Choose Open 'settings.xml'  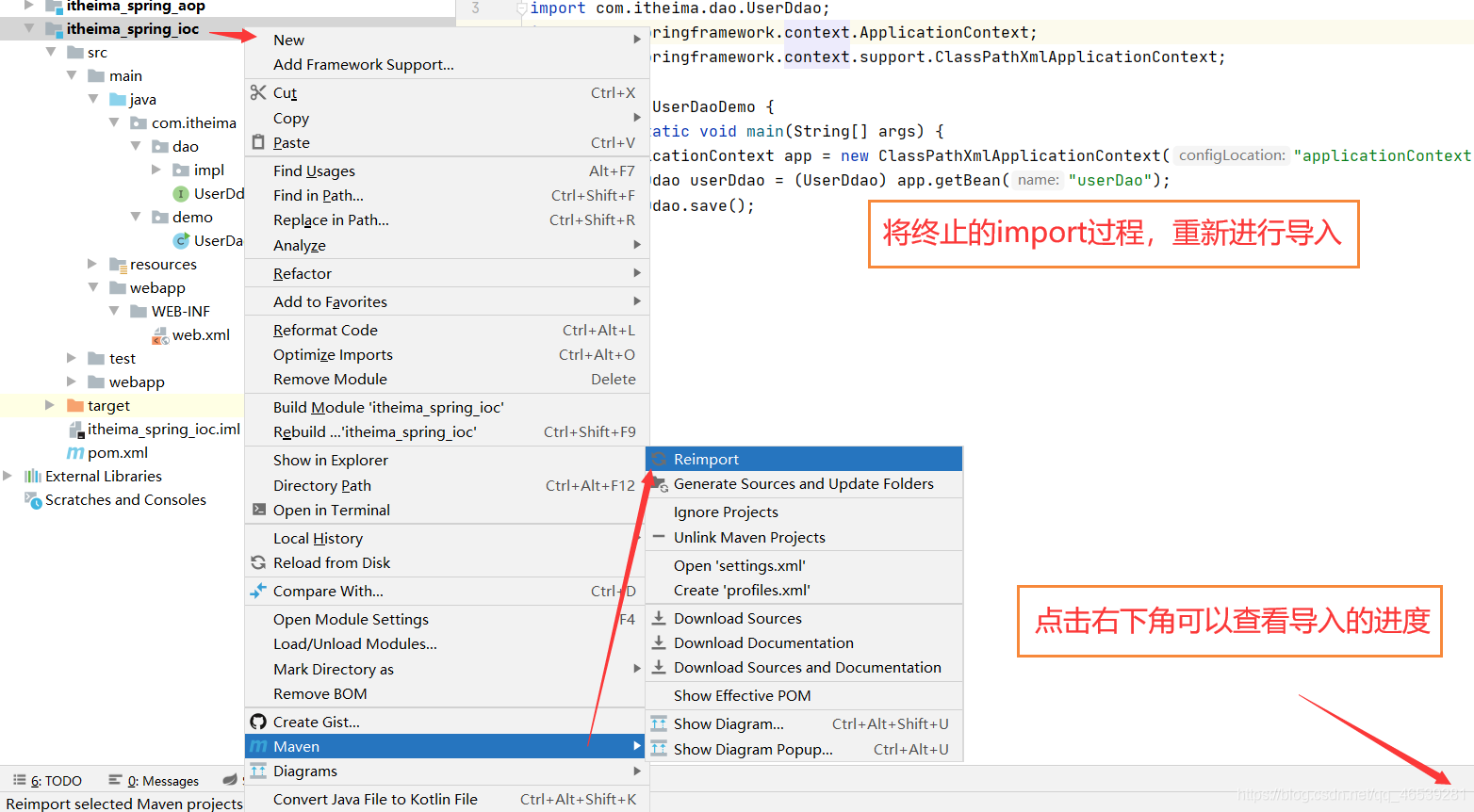(x=804, y=565)
